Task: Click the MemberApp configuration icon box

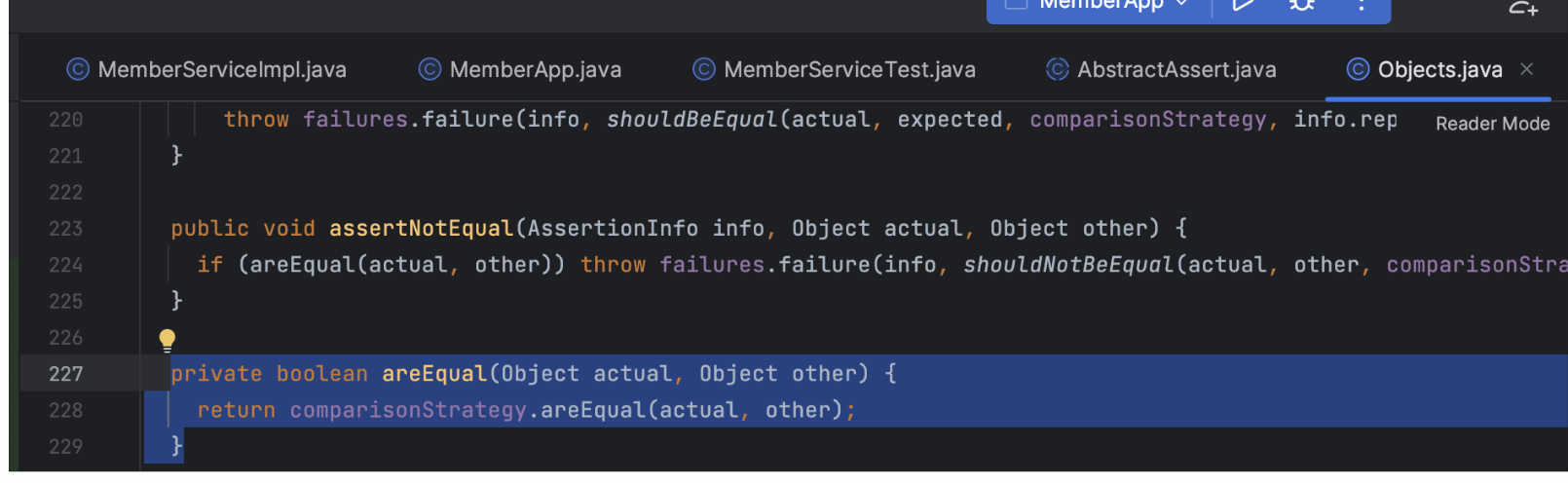Action: click(1016, 3)
